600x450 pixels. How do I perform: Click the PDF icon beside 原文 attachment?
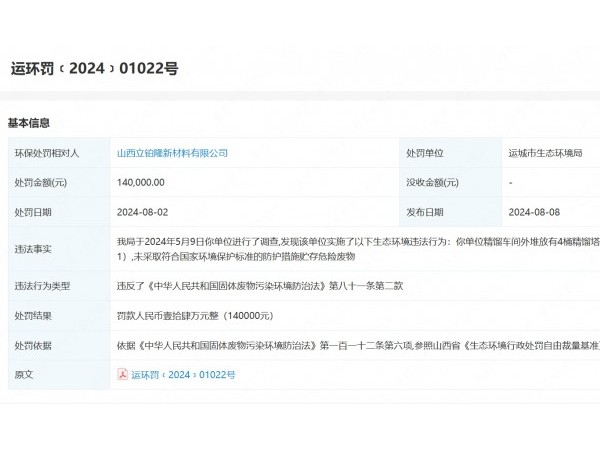point(123,375)
